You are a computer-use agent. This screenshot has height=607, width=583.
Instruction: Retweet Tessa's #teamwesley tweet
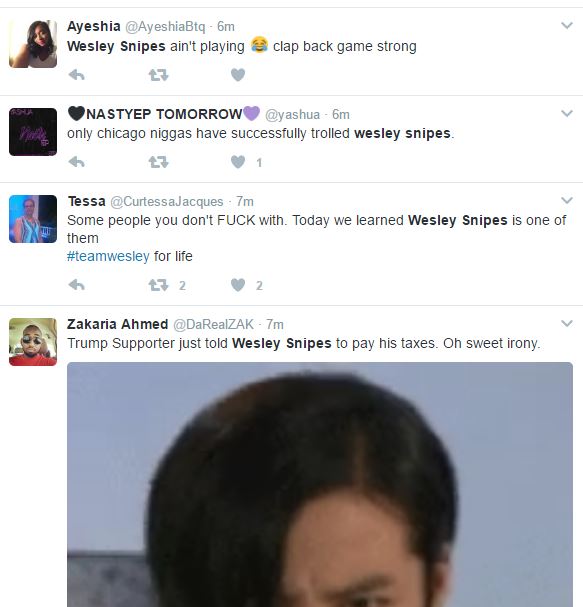158,285
